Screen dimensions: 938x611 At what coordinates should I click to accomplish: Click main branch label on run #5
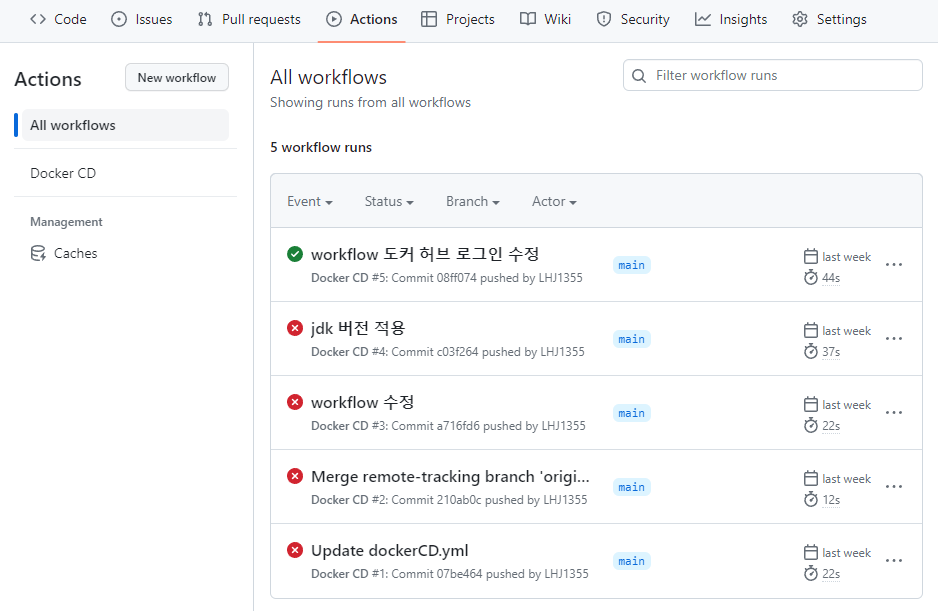632,265
